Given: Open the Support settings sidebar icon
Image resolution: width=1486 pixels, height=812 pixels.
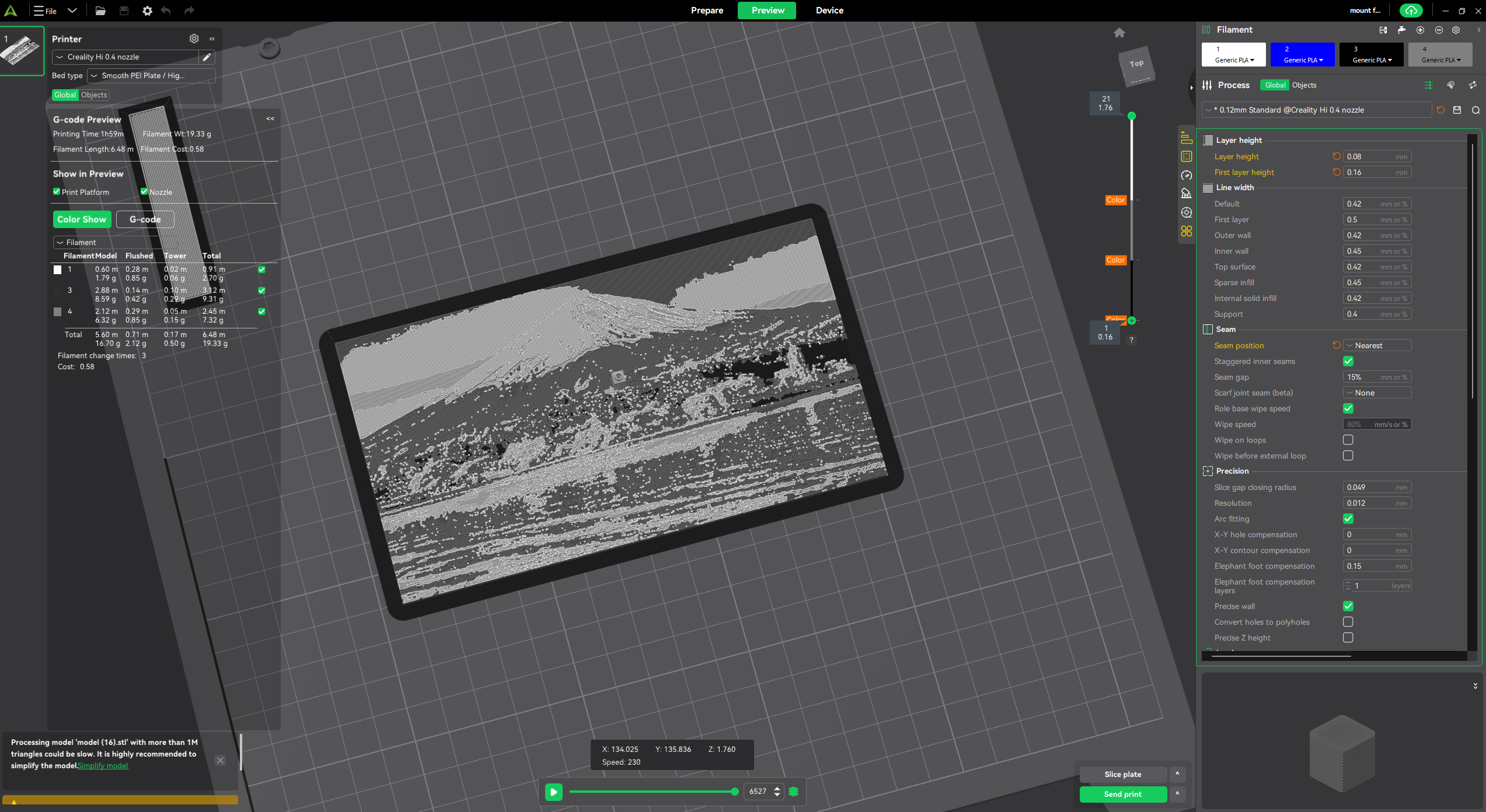Looking at the screenshot, I should 1186,194.
